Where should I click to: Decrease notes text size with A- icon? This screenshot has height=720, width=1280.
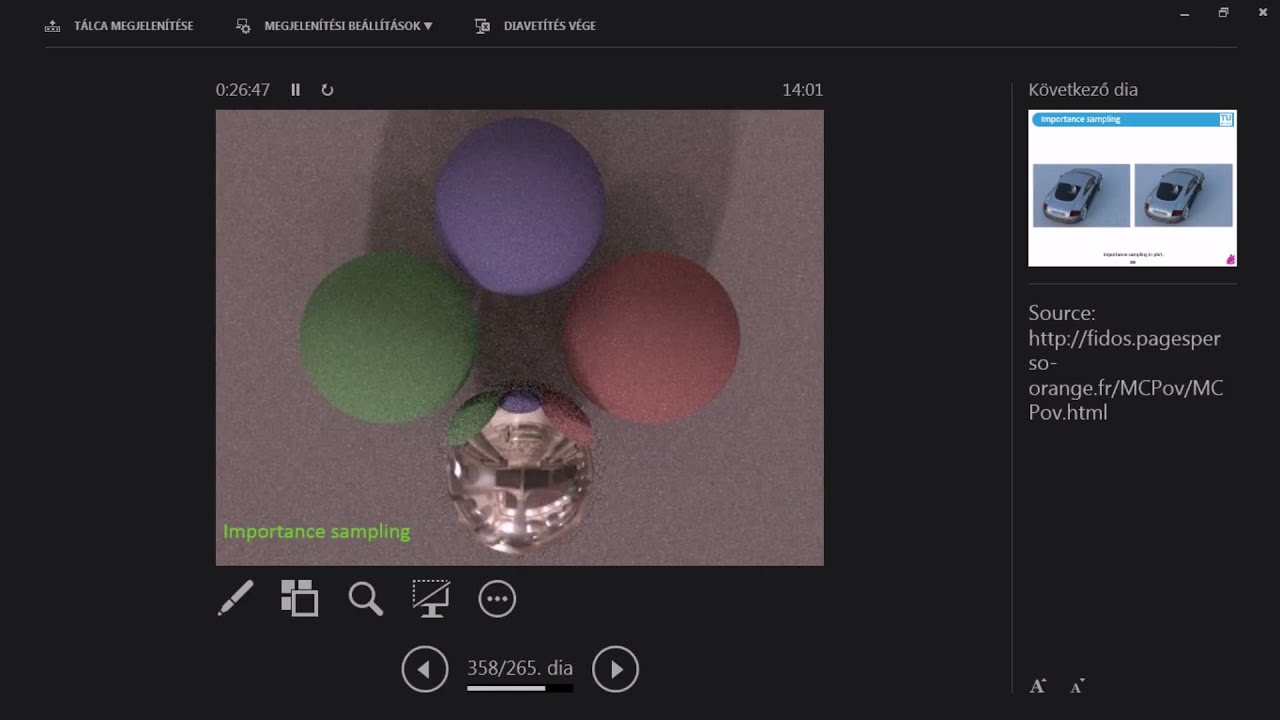pyautogui.click(x=1077, y=686)
